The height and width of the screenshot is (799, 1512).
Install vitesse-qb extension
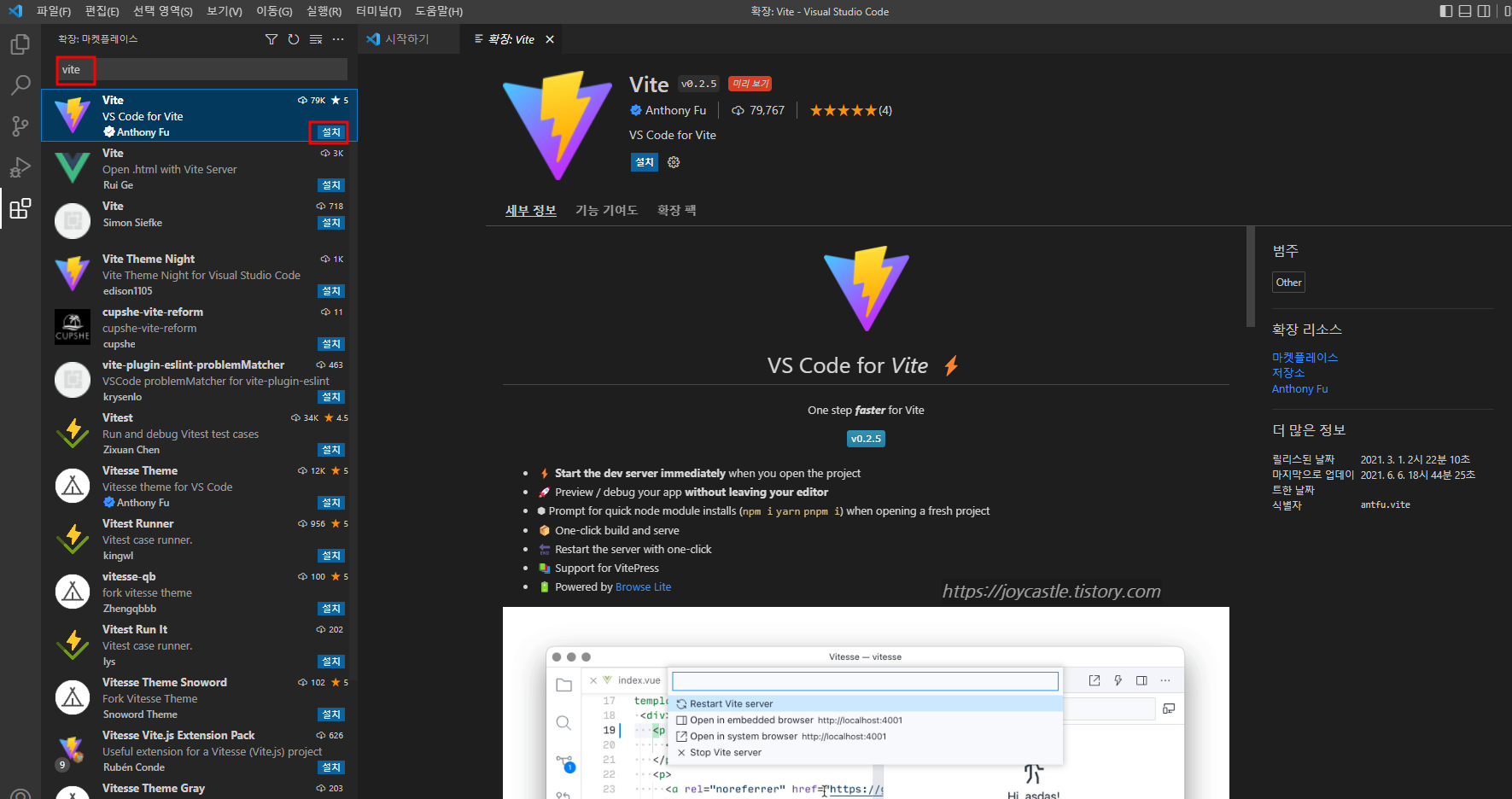(331, 609)
